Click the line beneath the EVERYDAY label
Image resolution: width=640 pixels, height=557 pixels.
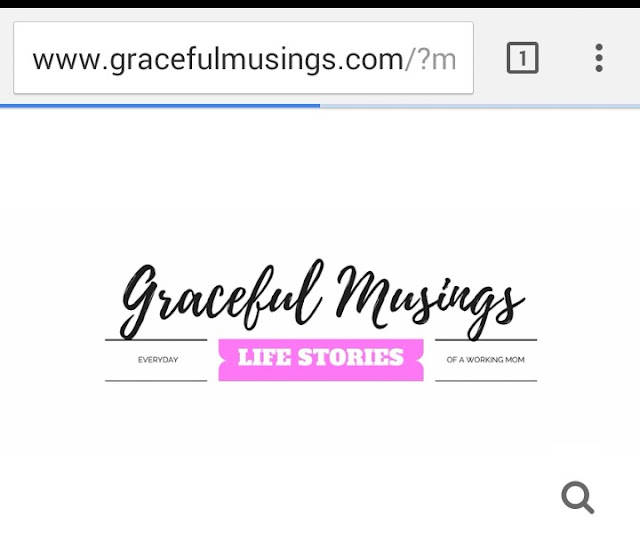coord(156,381)
